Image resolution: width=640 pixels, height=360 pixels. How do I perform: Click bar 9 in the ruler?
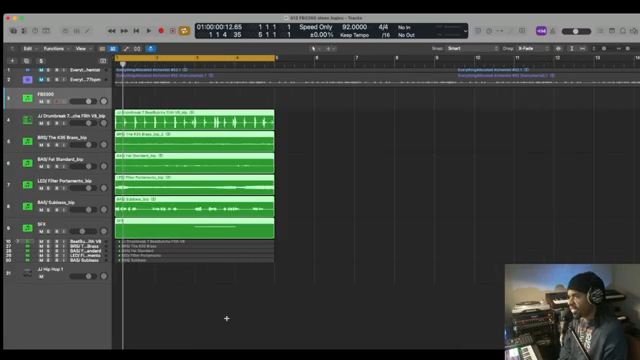[x=436, y=58]
